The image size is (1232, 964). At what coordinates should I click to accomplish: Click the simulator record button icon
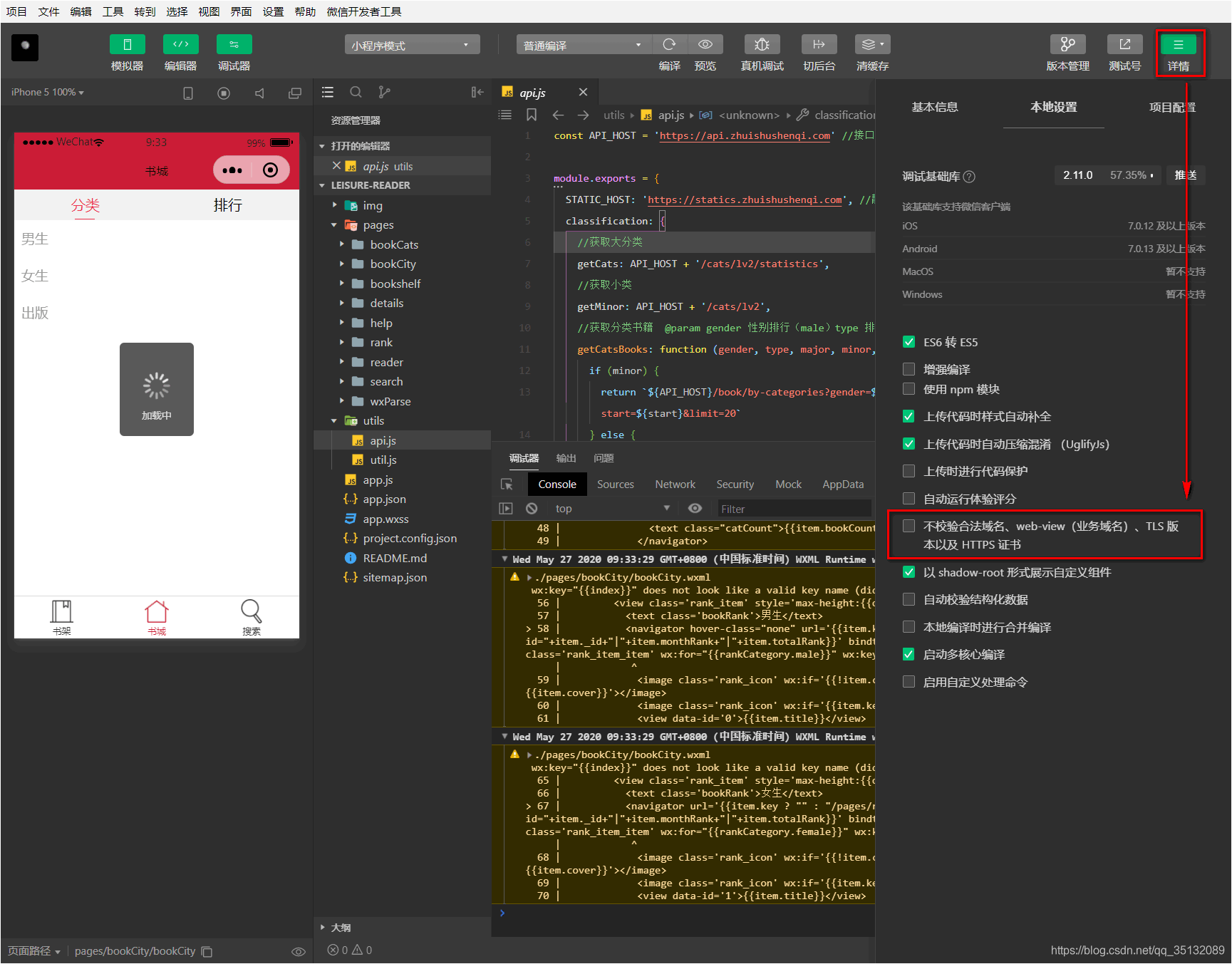click(224, 93)
